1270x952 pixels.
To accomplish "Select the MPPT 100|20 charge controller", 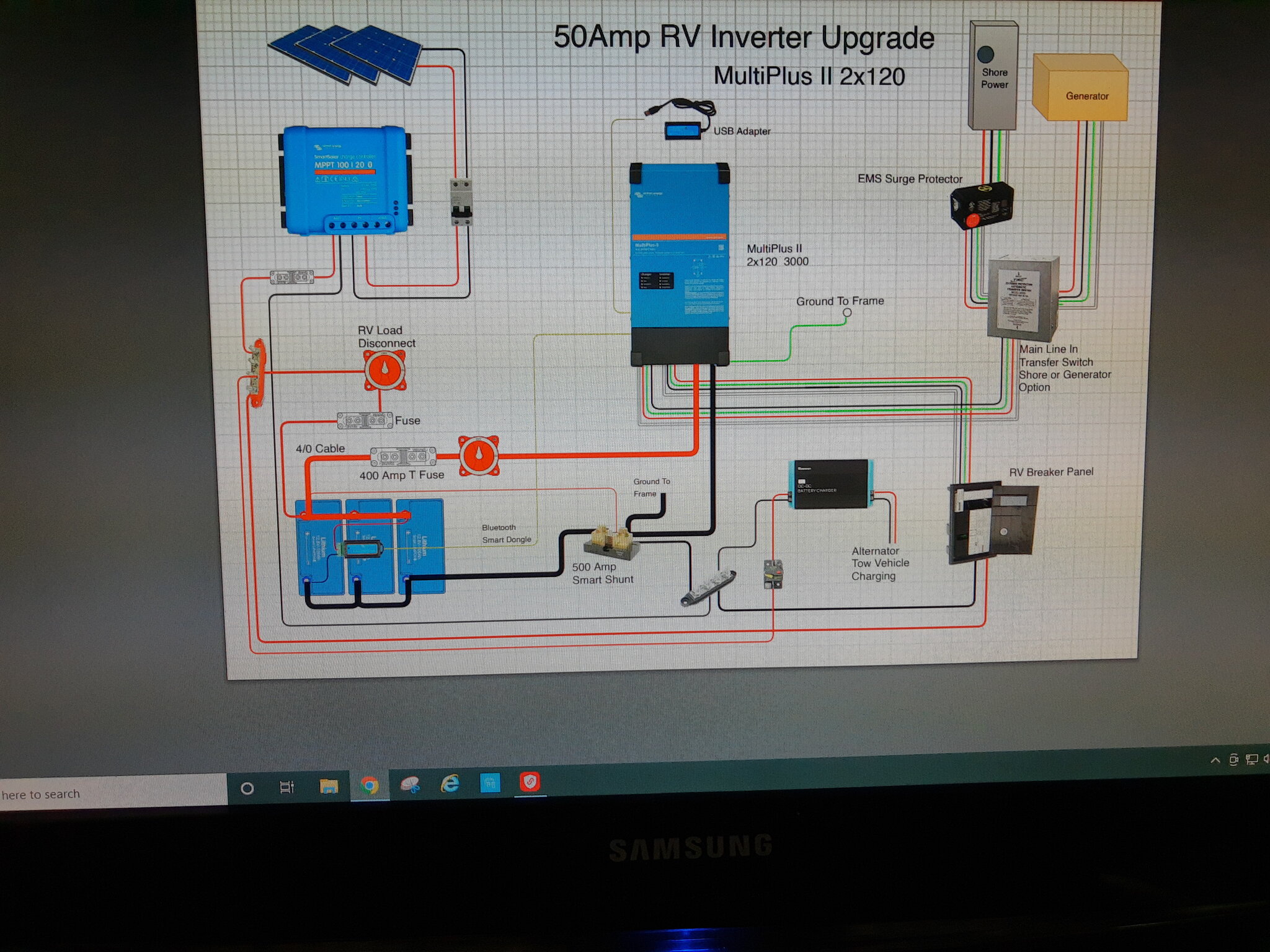I will coord(345,180).
